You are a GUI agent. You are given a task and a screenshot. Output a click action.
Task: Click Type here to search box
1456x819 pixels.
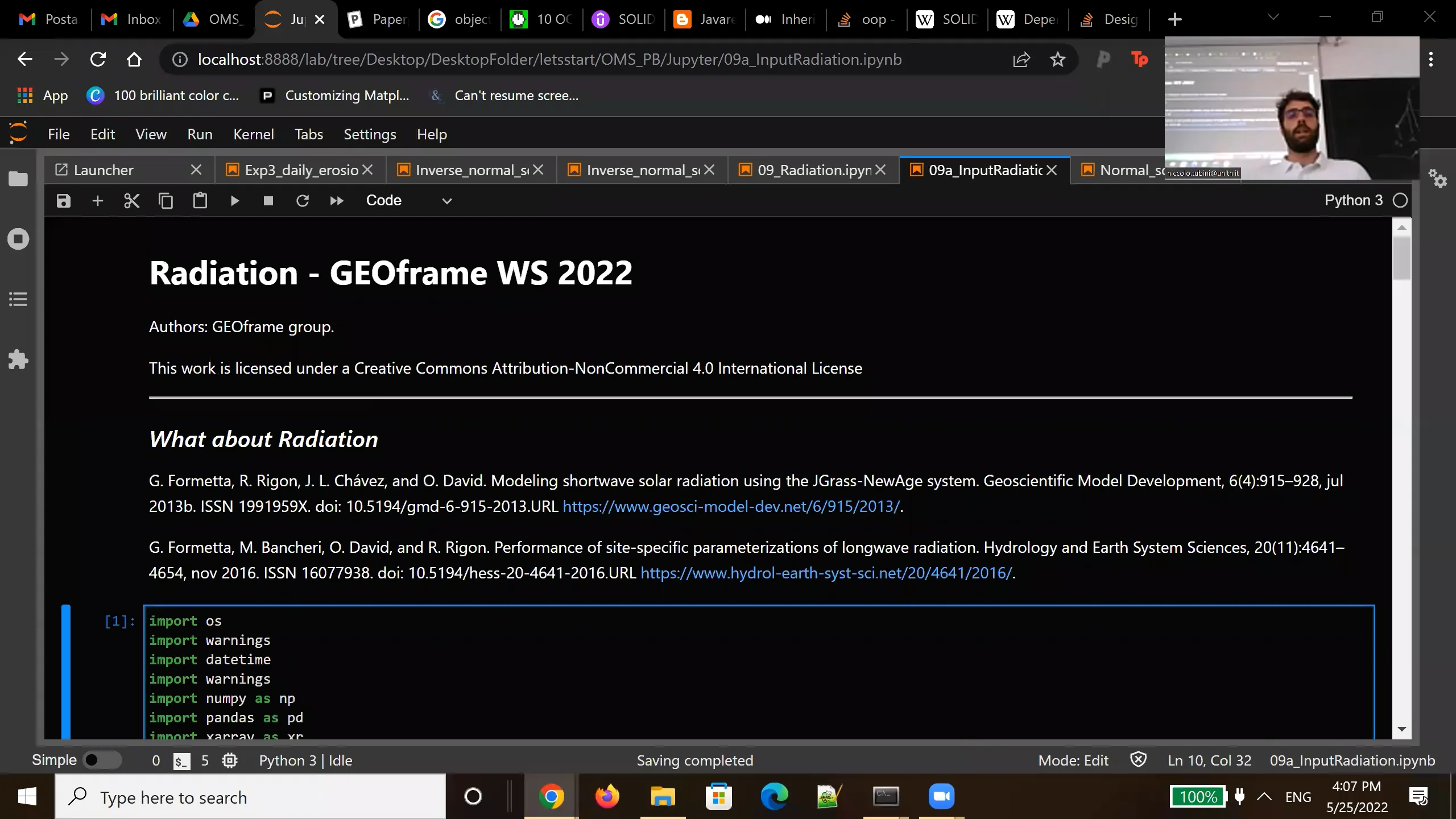pyautogui.click(x=250, y=797)
